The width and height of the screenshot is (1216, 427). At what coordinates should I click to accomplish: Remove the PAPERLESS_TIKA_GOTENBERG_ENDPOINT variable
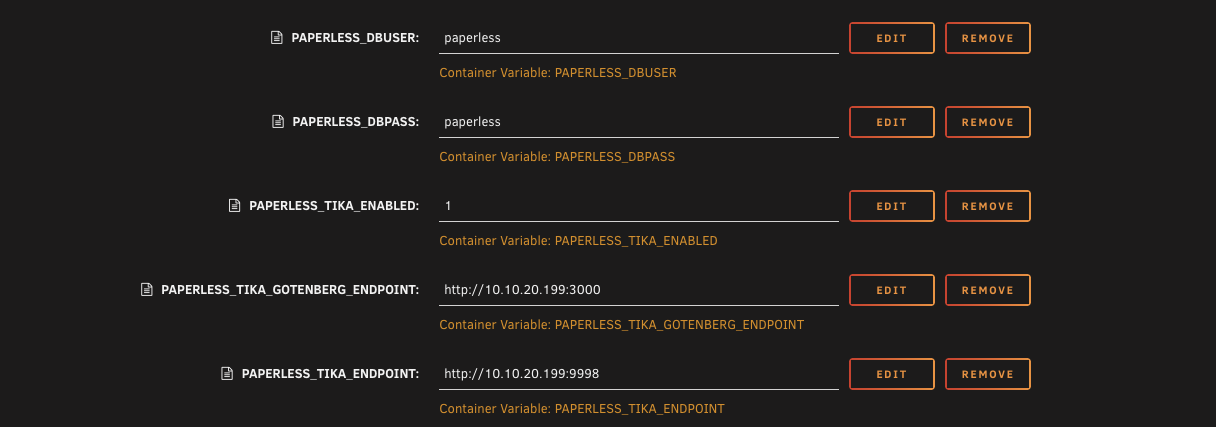[x=987, y=290]
